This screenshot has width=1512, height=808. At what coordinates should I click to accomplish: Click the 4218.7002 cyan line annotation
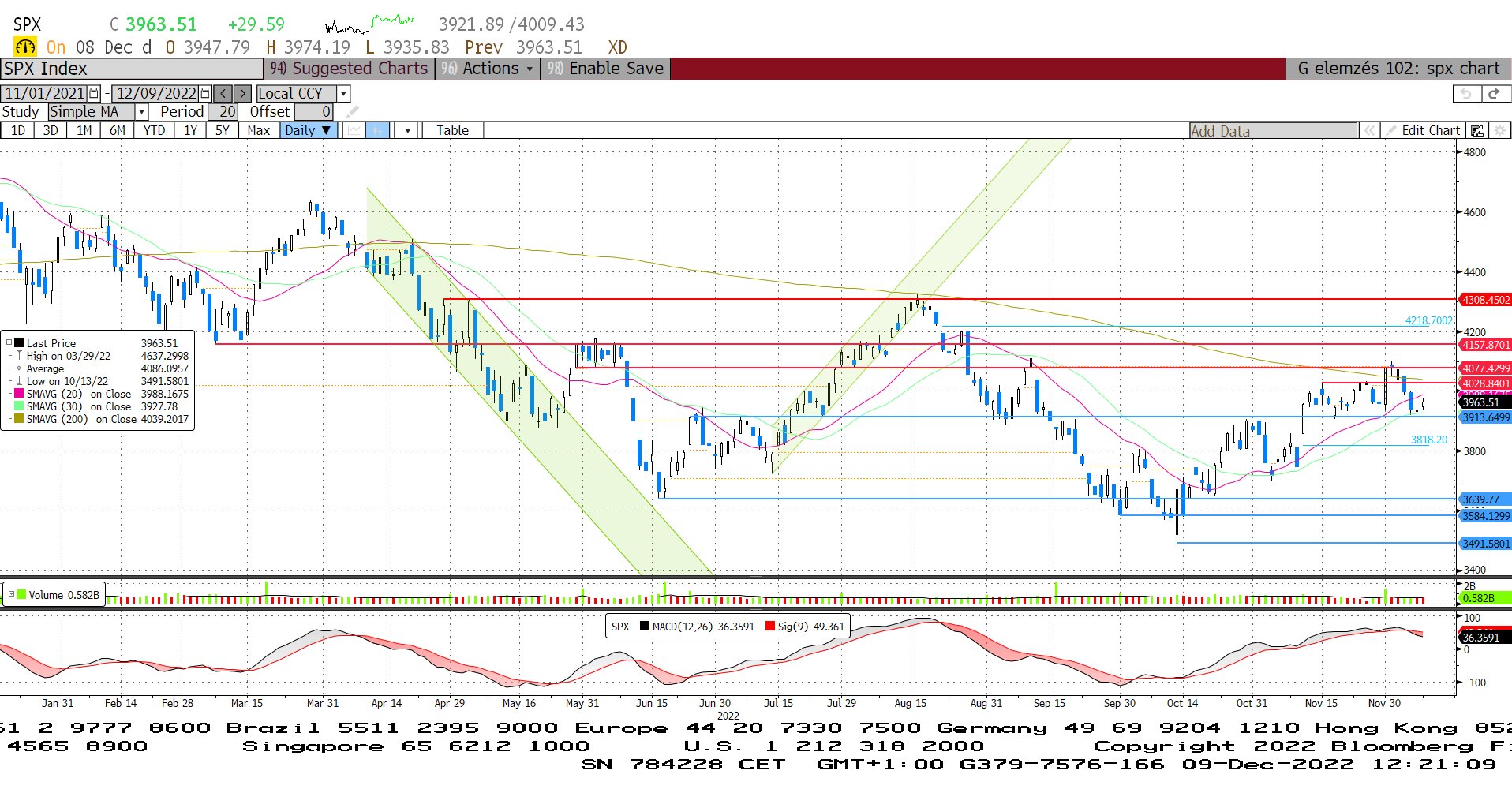tap(1428, 320)
